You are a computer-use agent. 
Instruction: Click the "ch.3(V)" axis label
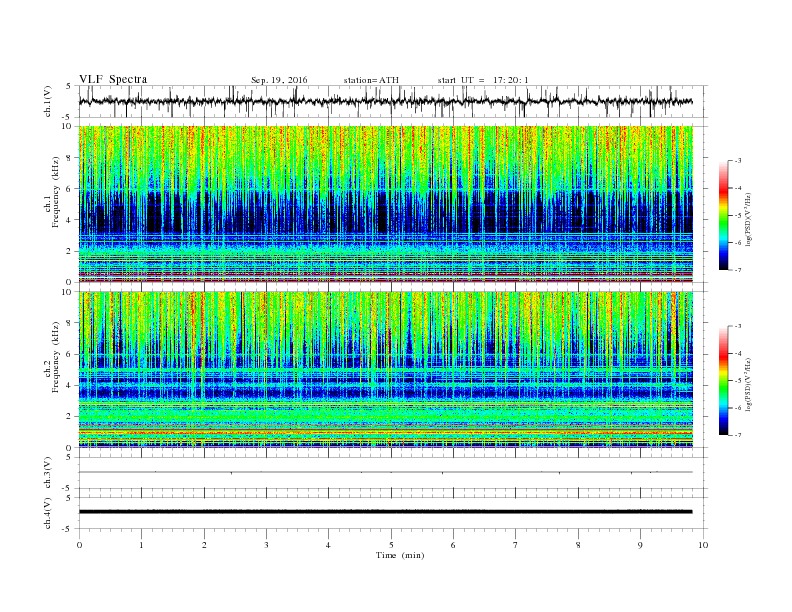(48, 473)
